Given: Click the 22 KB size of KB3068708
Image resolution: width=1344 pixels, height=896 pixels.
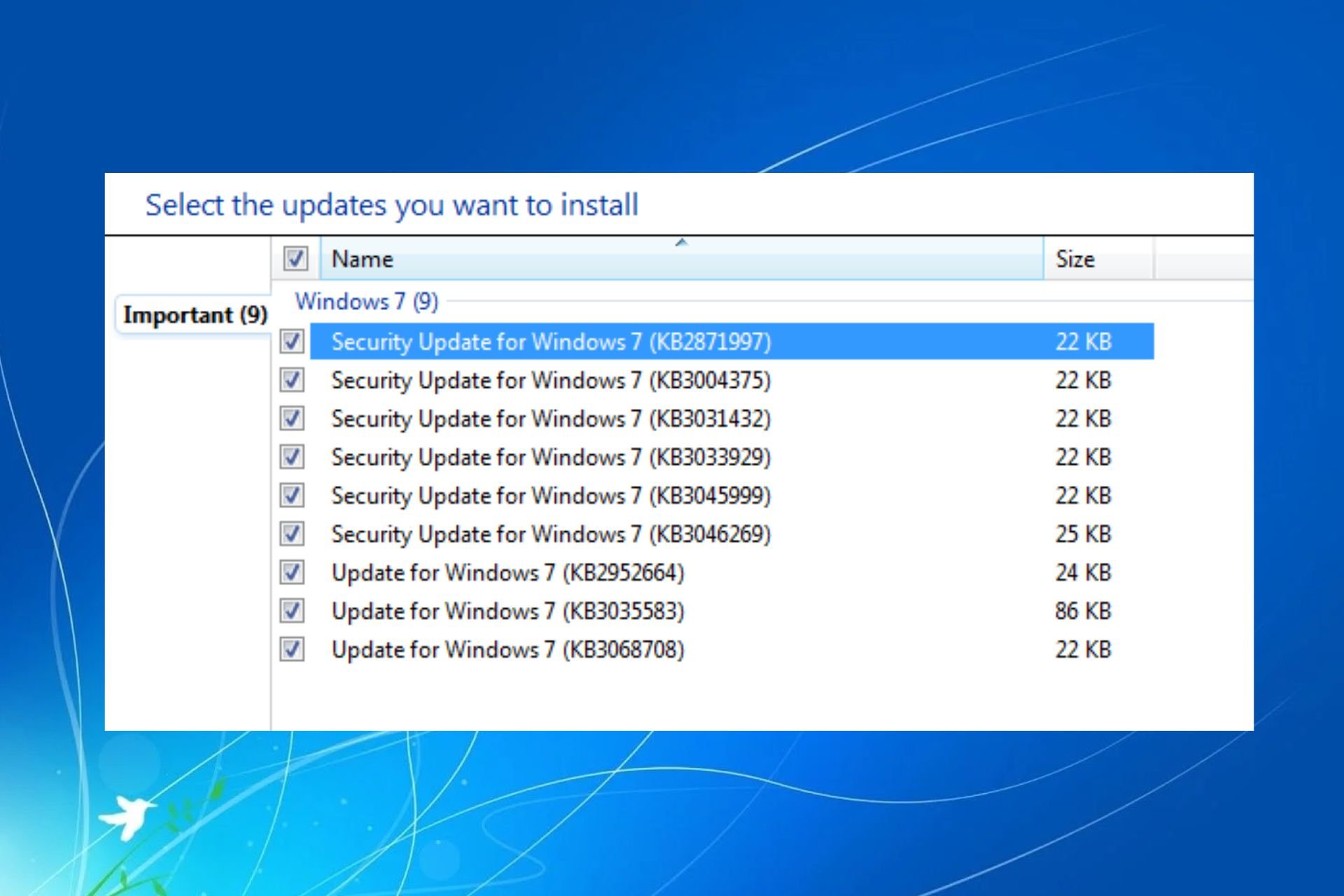Looking at the screenshot, I should click(x=1083, y=650).
